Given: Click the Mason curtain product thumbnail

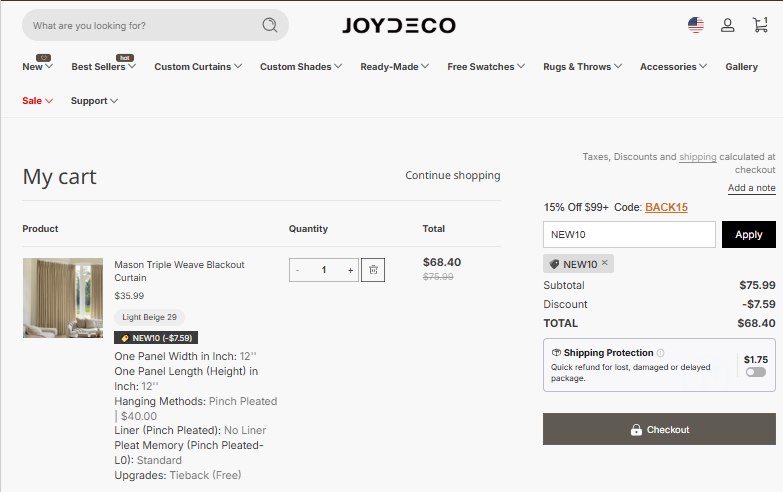Looking at the screenshot, I should click(63, 298).
